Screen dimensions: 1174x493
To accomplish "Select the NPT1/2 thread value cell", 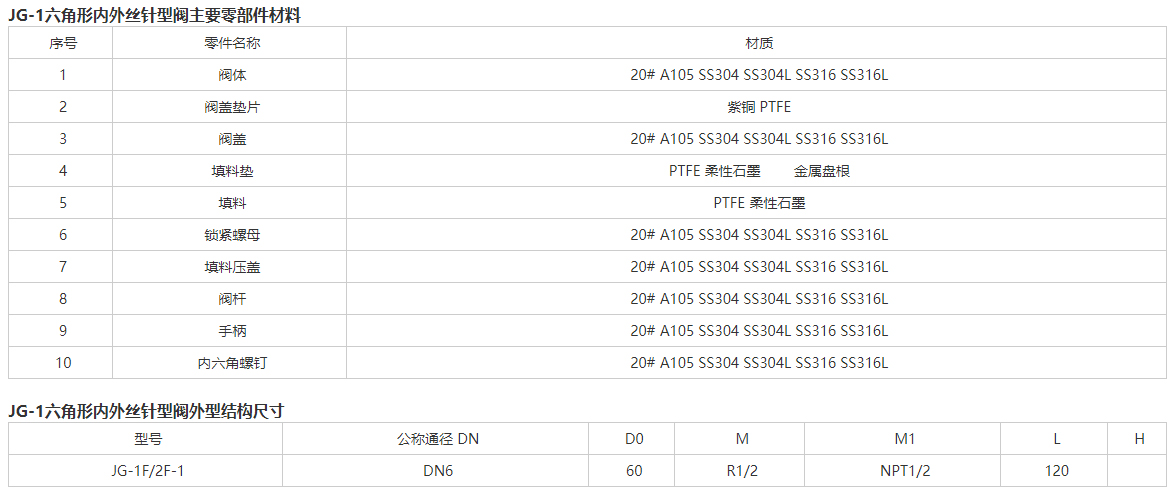I will tap(905, 471).
